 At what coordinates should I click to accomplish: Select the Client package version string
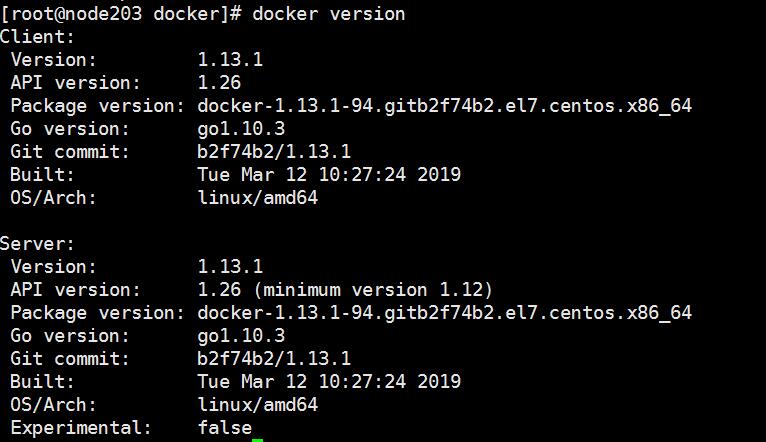pyautogui.click(x=445, y=106)
